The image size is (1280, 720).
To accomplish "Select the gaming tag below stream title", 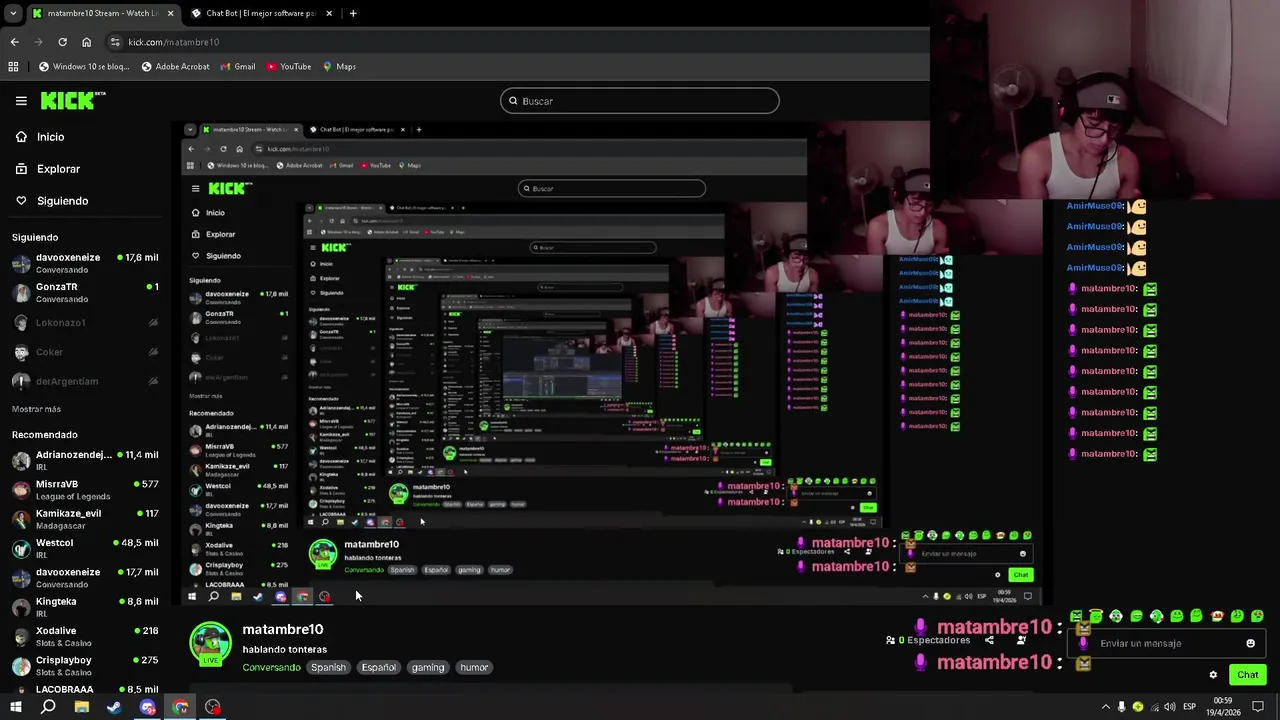I will (x=428, y=667).
